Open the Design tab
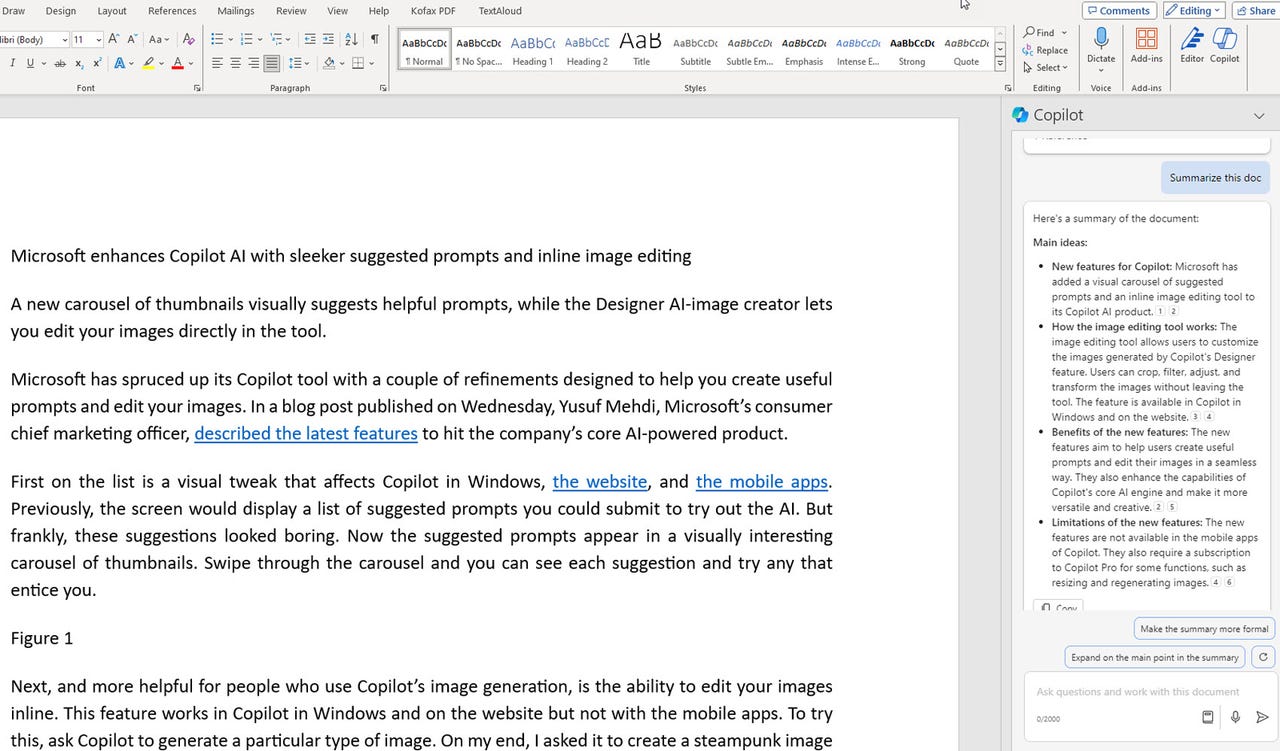The height and width of the screenshot is (751, 1280). (61, 11)
